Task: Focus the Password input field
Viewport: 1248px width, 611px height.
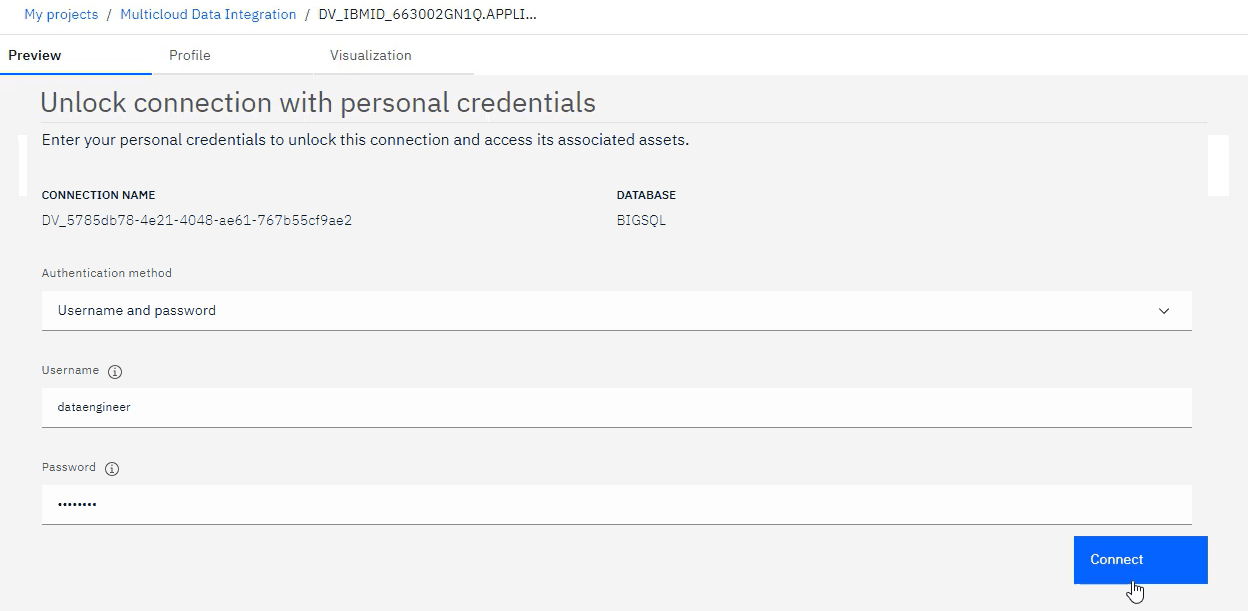Action: (x=616, y=504)
